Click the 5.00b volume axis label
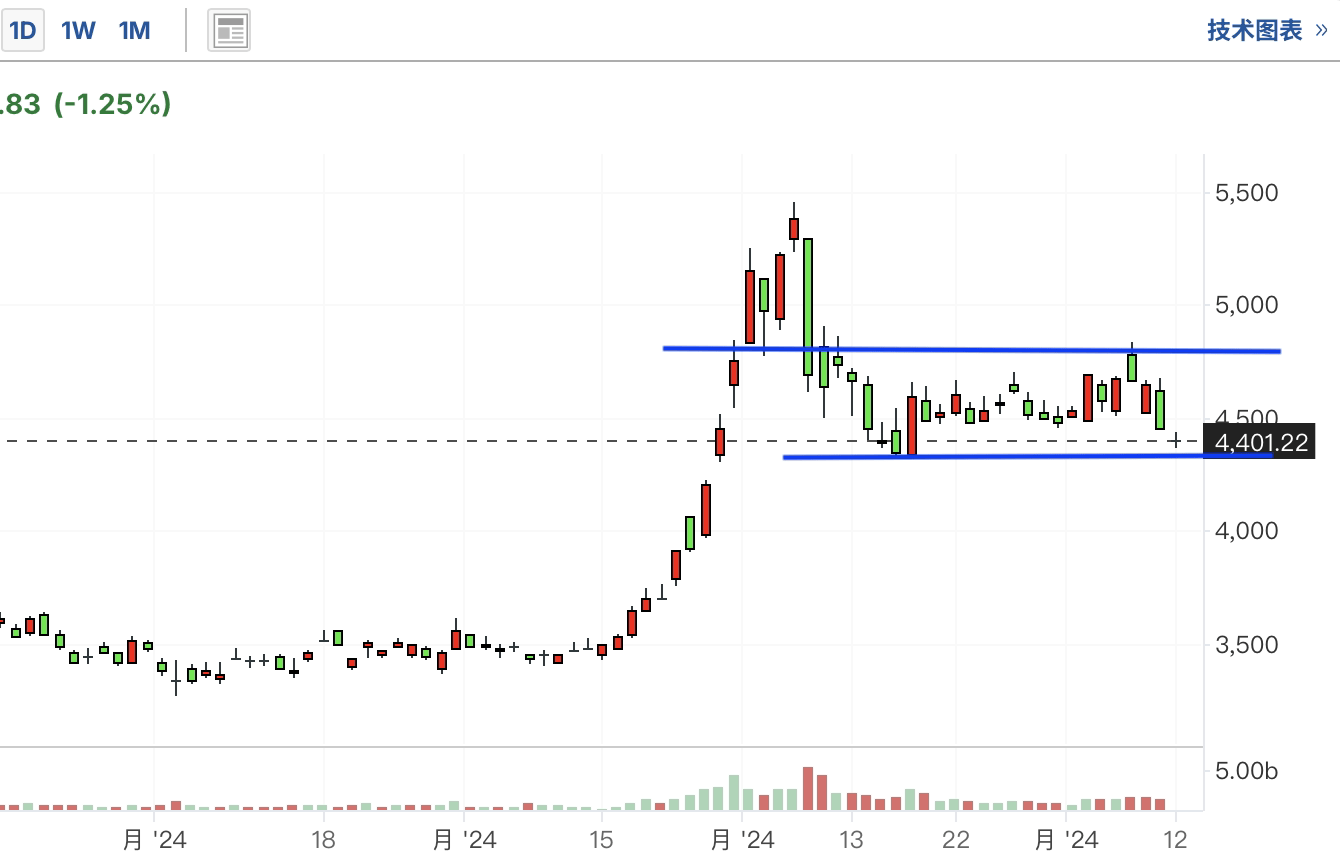Screen dimensions: 1340x856 [x=1246, y=772]
